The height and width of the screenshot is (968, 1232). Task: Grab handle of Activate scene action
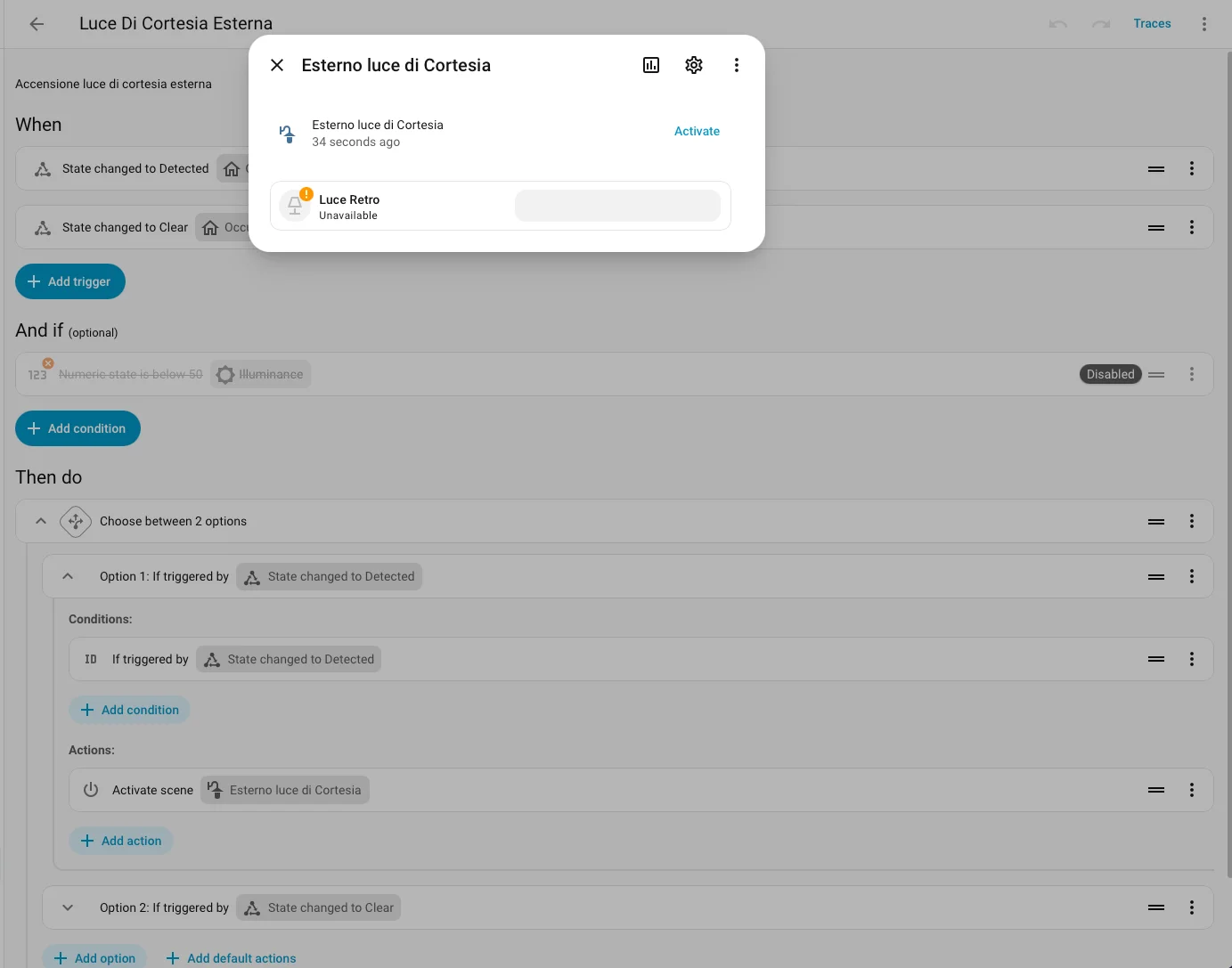[x=1156, y=790]
